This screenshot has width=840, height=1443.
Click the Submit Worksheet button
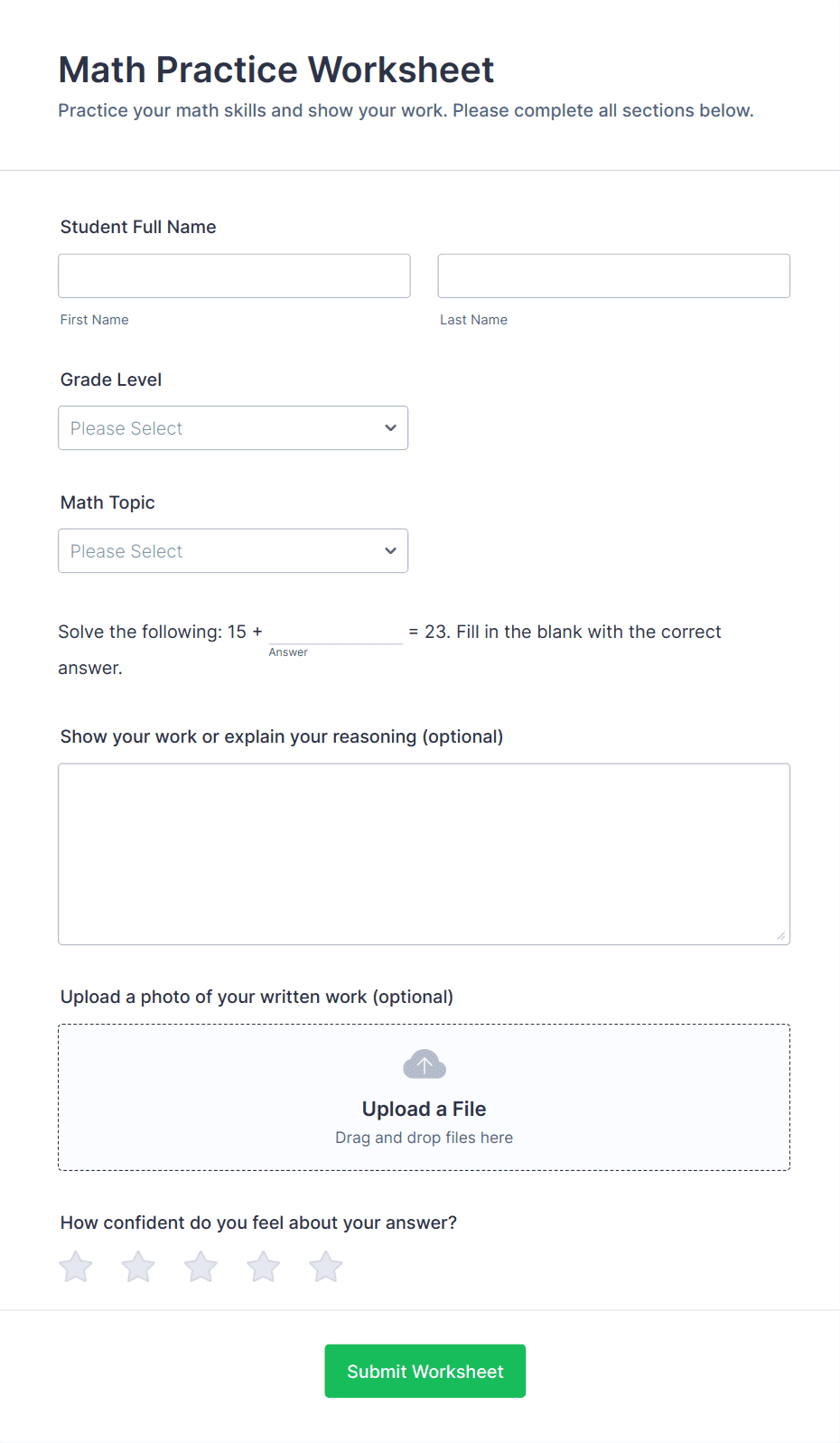pyautogui.click(x=424, y=1371)
